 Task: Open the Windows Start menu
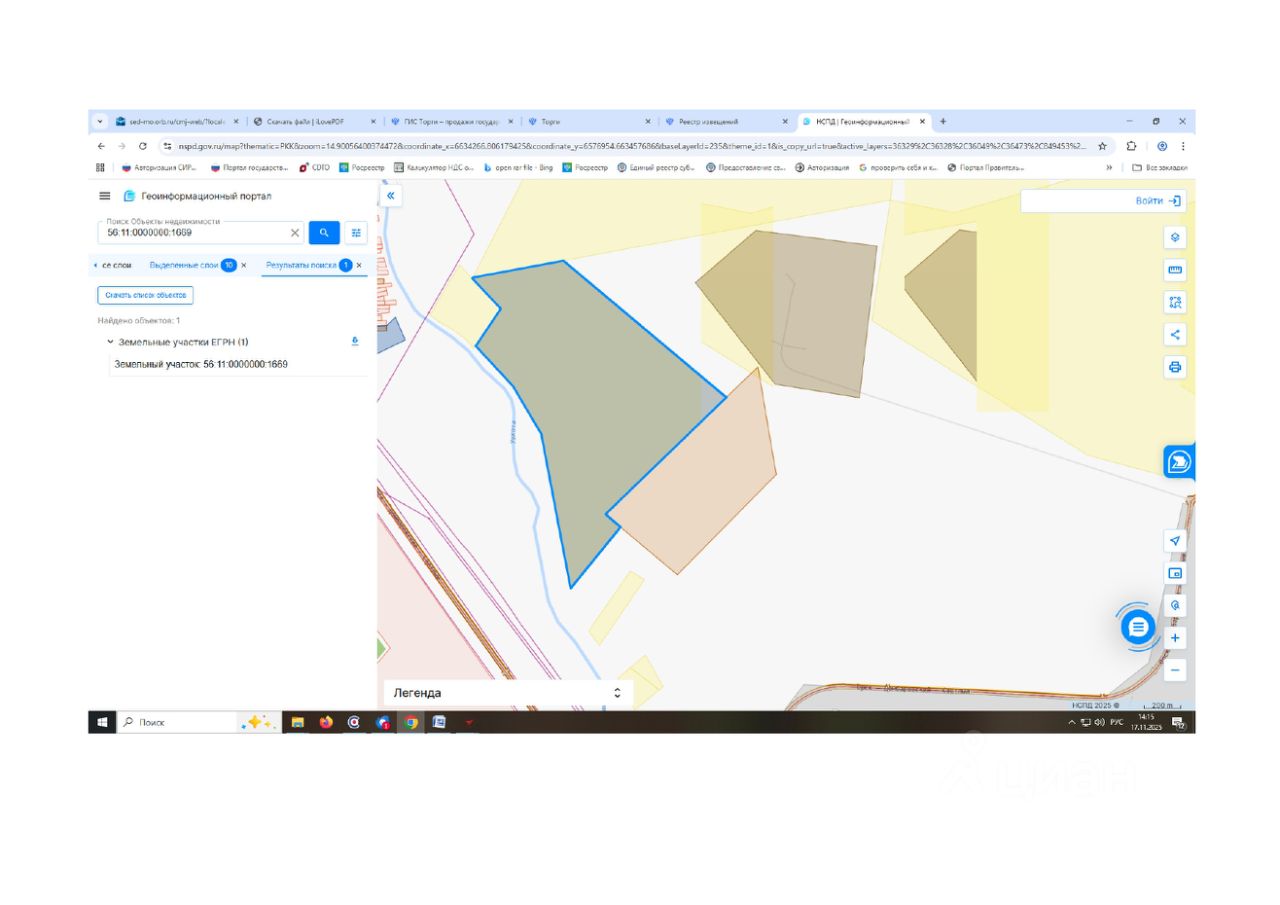tap(102, 722)
